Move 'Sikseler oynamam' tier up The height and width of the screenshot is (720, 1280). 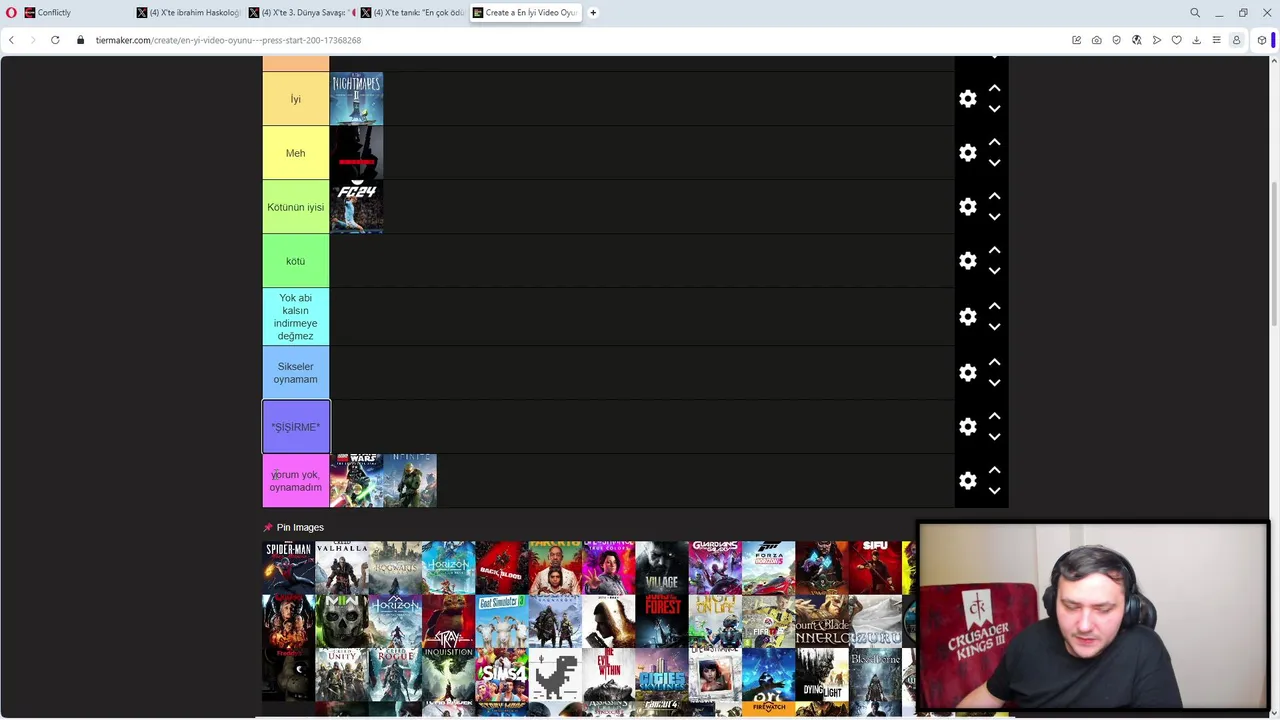point(994,362)
